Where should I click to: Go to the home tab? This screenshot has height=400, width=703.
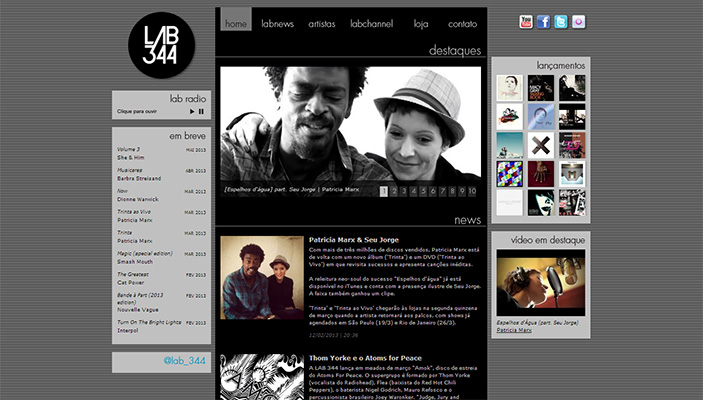[236, 19]
